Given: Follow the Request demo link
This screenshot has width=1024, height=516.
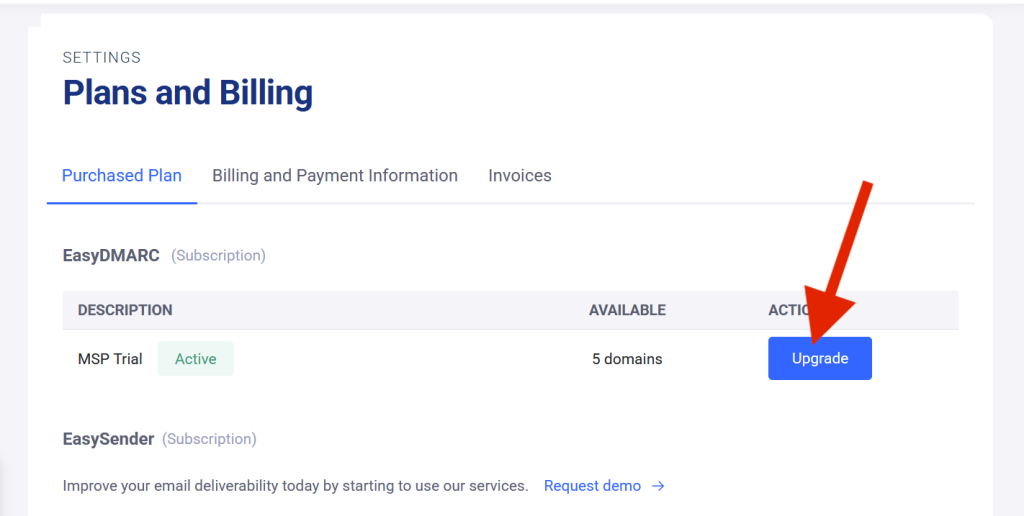Looking at the screenshot, I should 592,486.
